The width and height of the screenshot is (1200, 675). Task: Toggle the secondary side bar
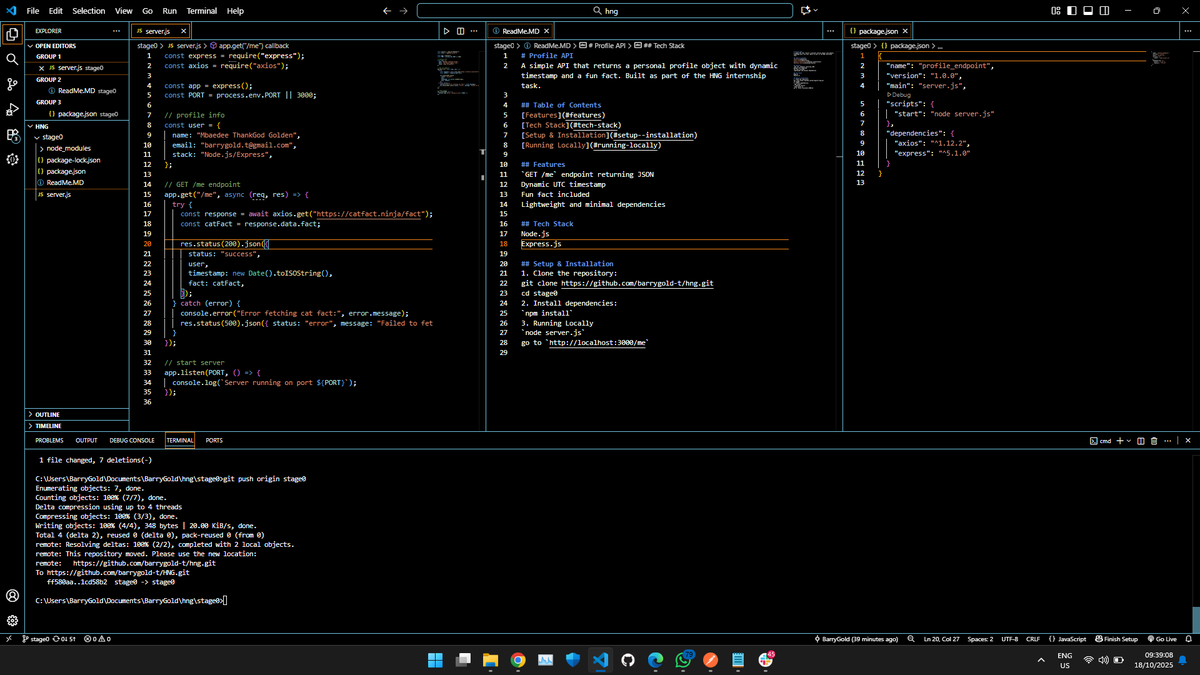click(x=1105, y=10)
